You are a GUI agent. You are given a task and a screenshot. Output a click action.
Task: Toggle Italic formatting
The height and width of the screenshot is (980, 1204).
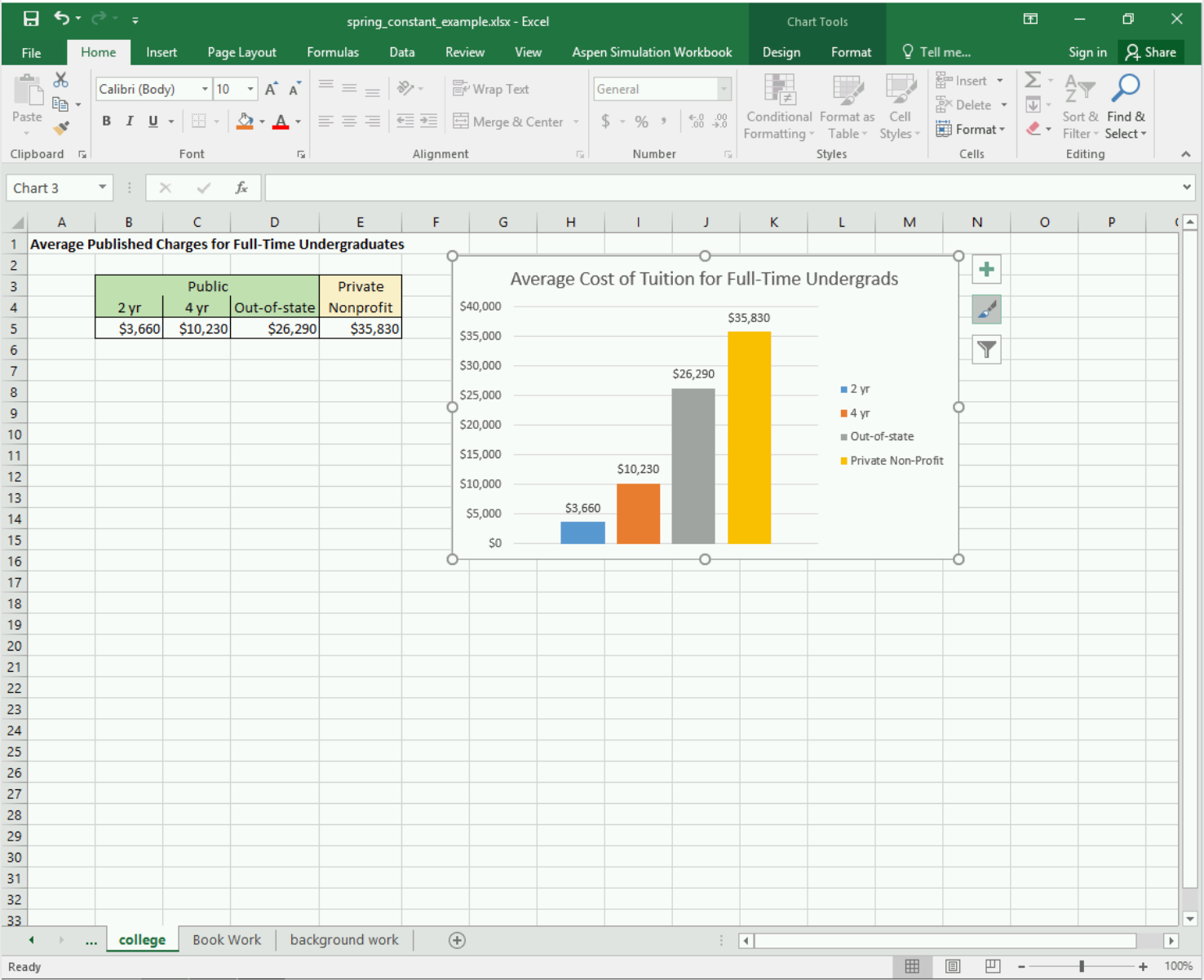click(x=129, y=121)
